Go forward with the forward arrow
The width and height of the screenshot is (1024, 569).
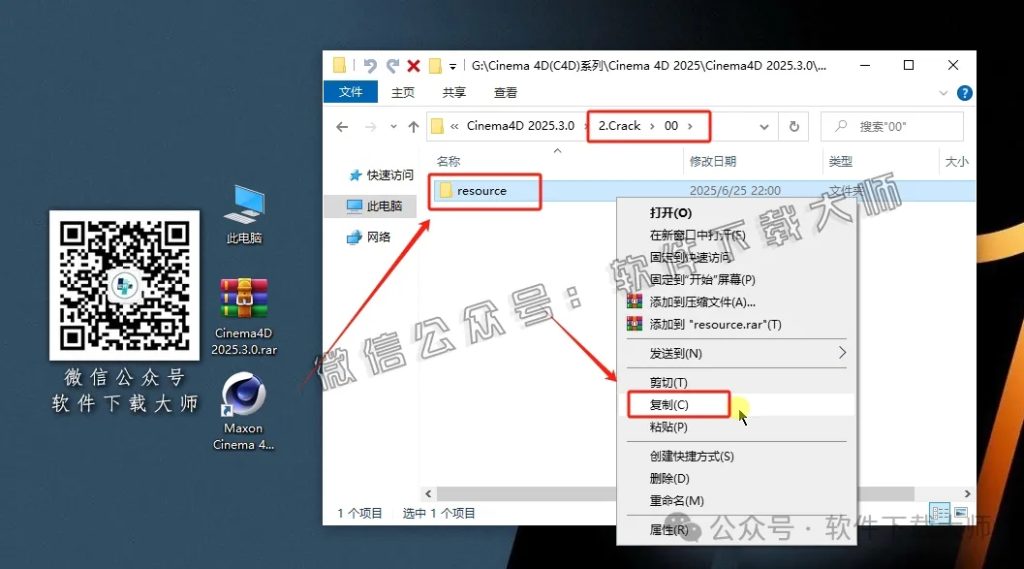click(x=370, y=127)
